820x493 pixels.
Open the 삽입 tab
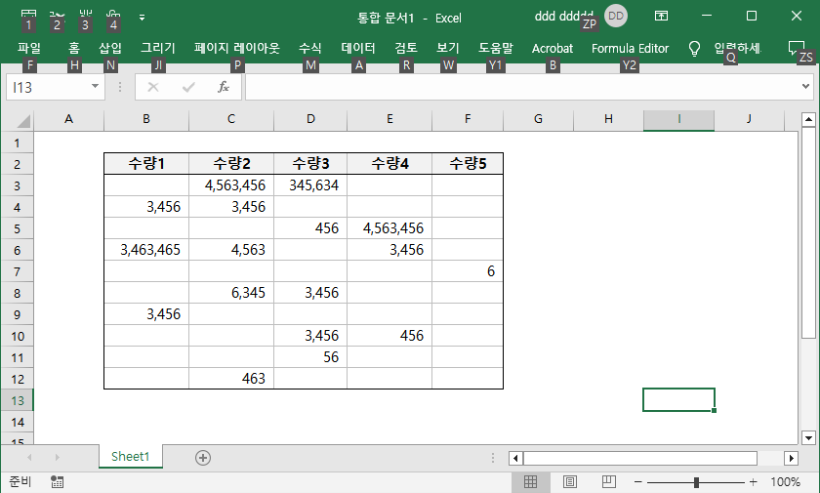click(110, 49)
